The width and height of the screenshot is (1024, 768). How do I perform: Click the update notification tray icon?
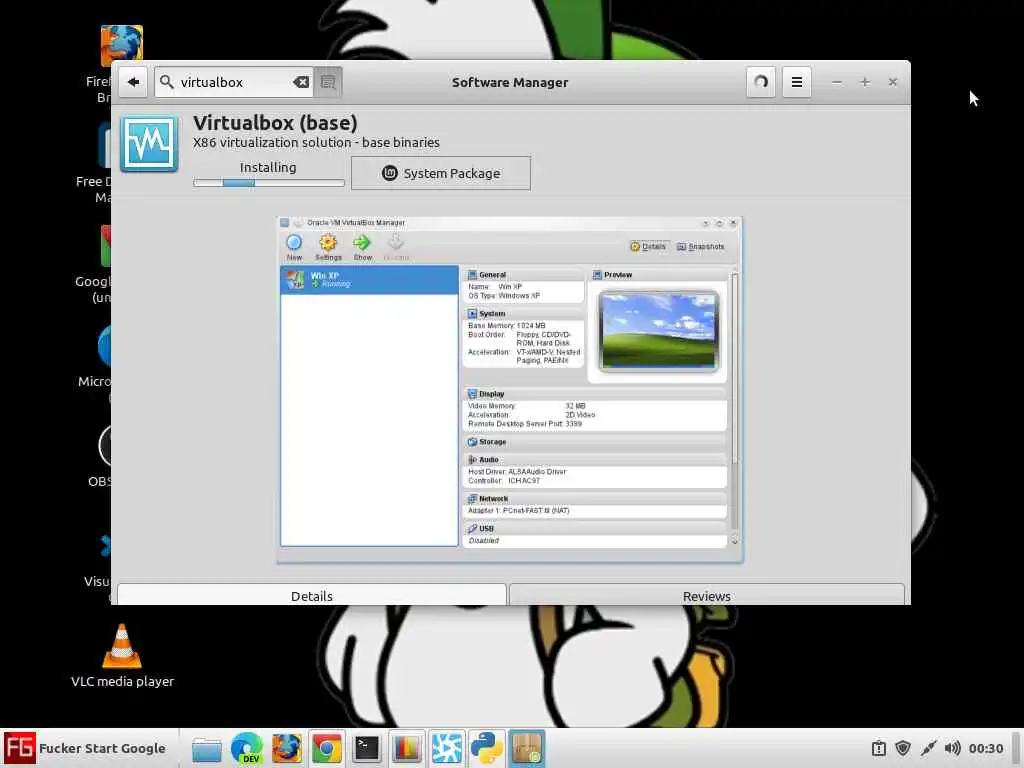point(879,748)
